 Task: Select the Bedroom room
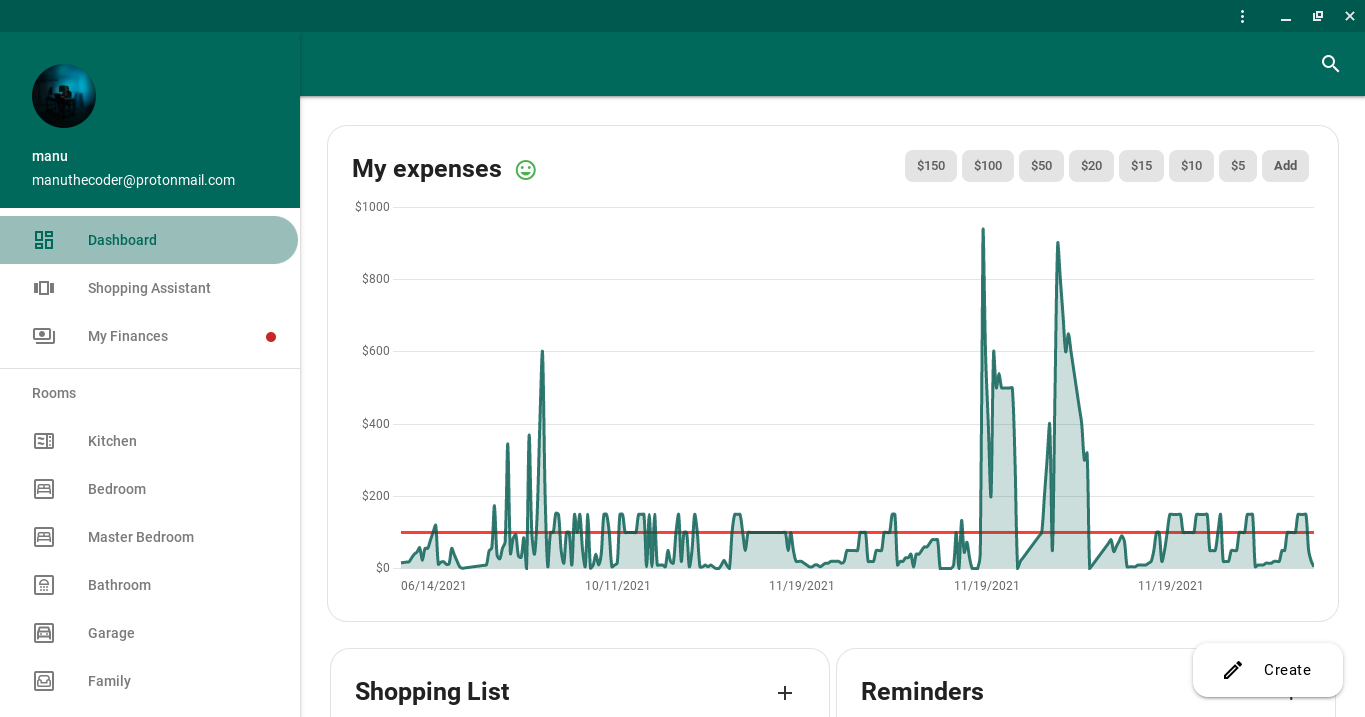click(149, 489)
